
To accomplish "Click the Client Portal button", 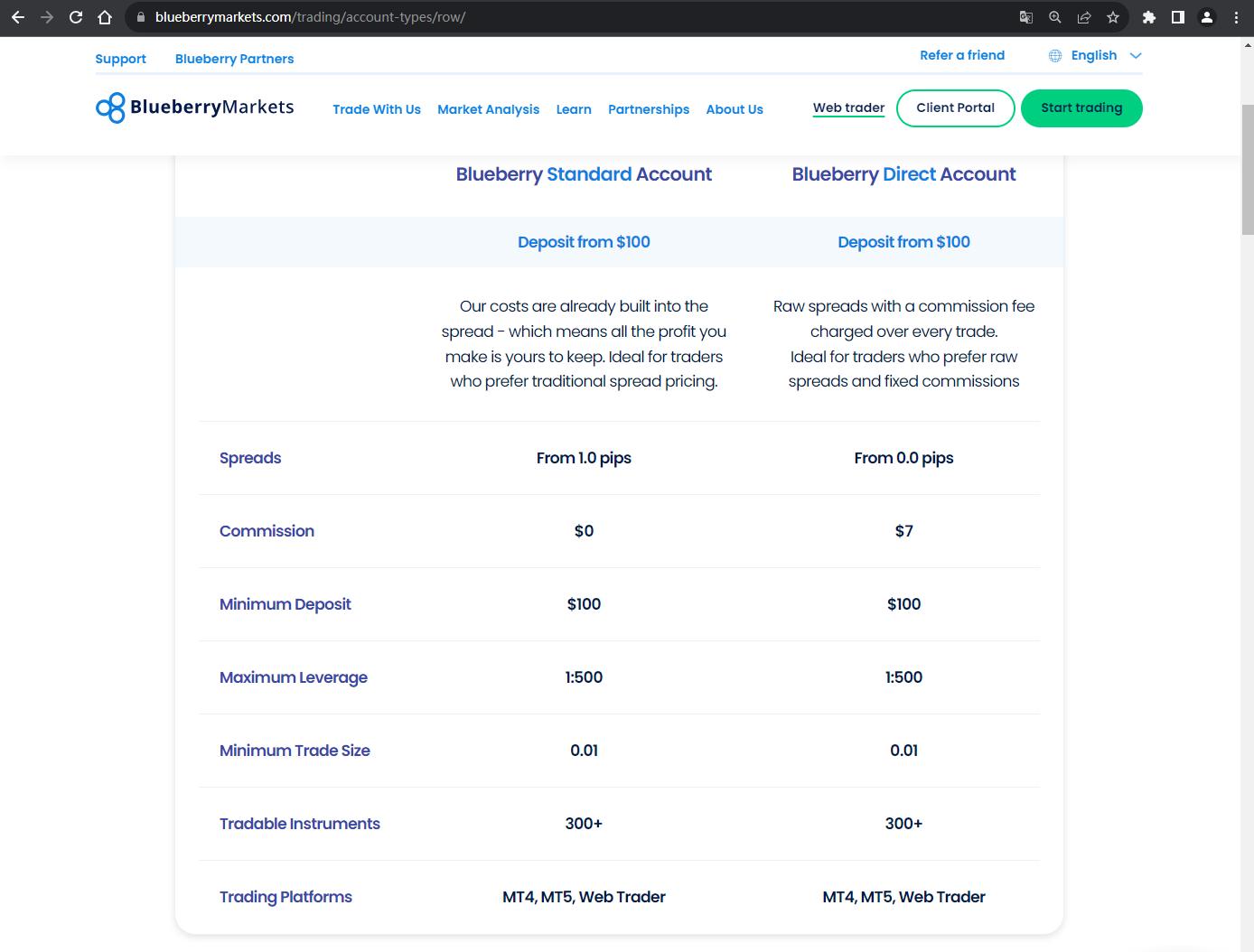I will click(955, 108).
